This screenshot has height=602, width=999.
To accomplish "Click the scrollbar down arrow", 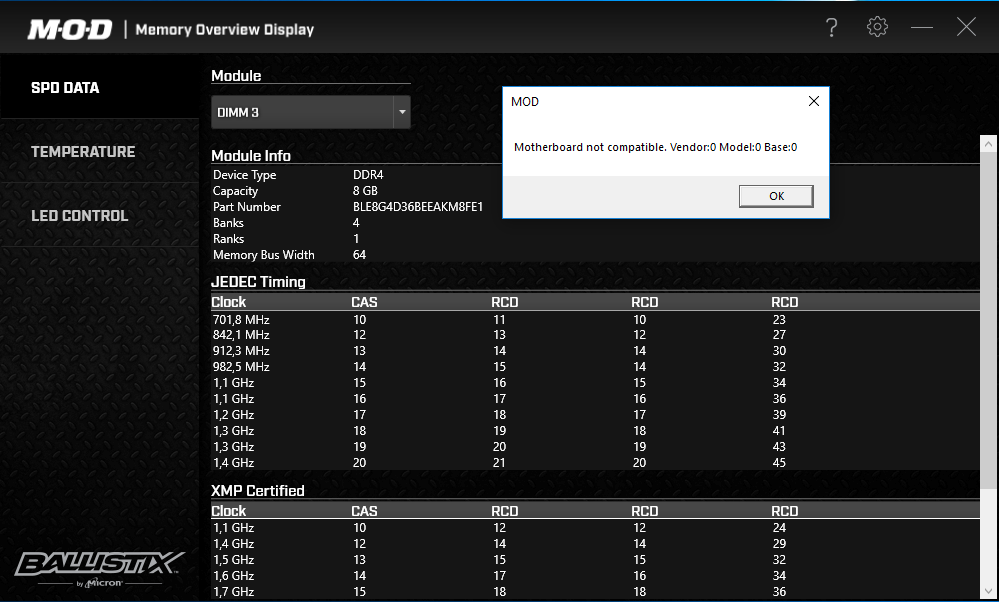I will pyautogui.click(x=988, y=590).
